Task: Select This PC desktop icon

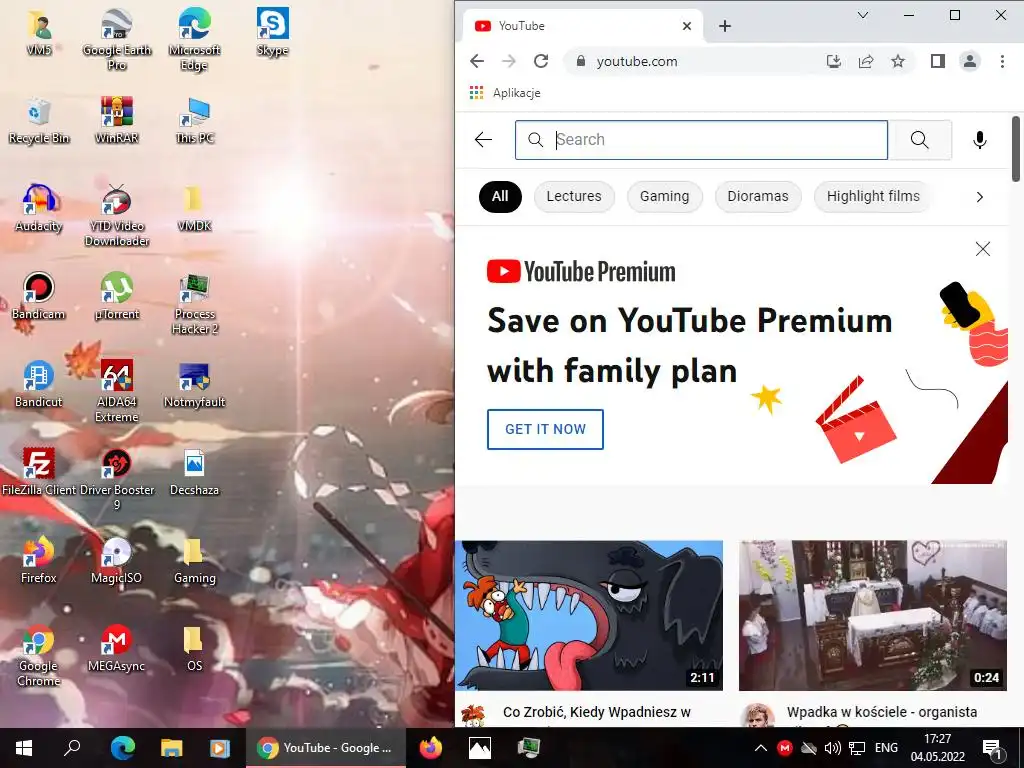Action: [x=195, y=121]
